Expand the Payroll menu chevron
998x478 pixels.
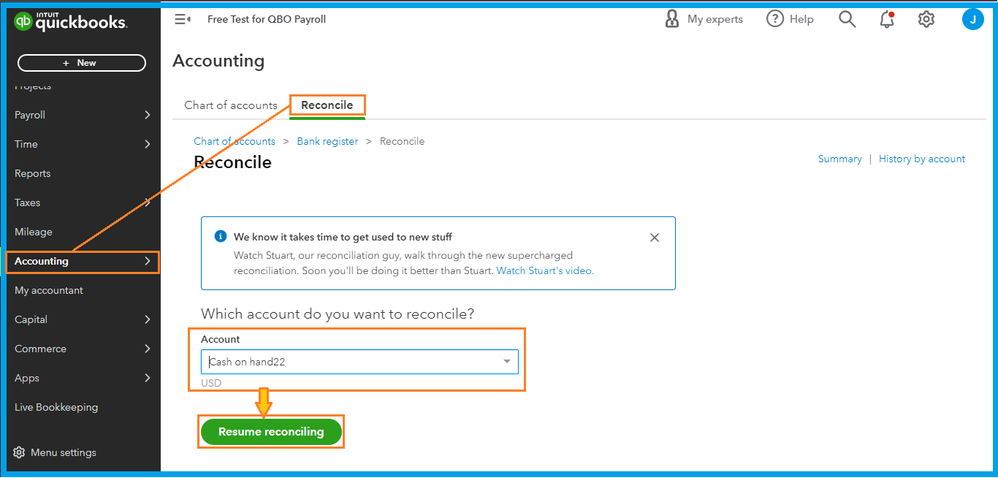(147, 115)
